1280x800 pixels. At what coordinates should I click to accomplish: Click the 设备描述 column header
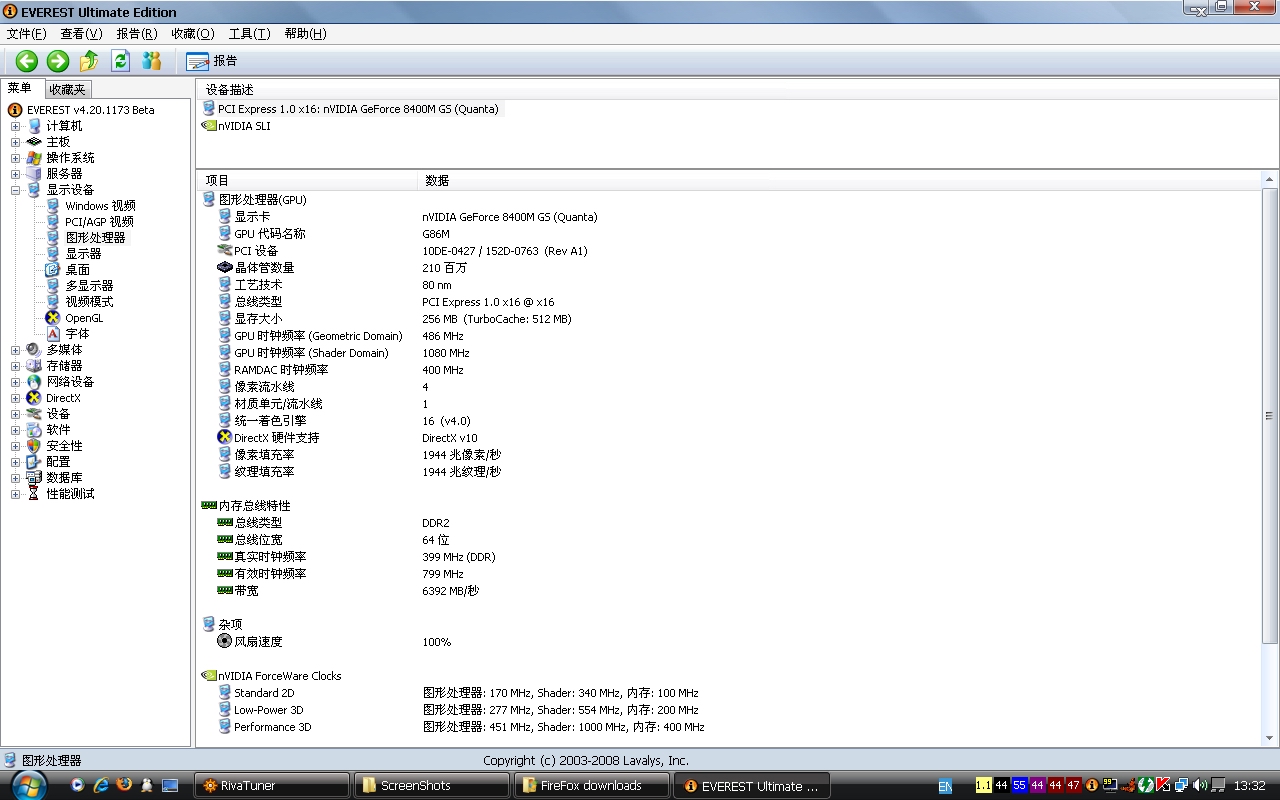tap(738, 90)
